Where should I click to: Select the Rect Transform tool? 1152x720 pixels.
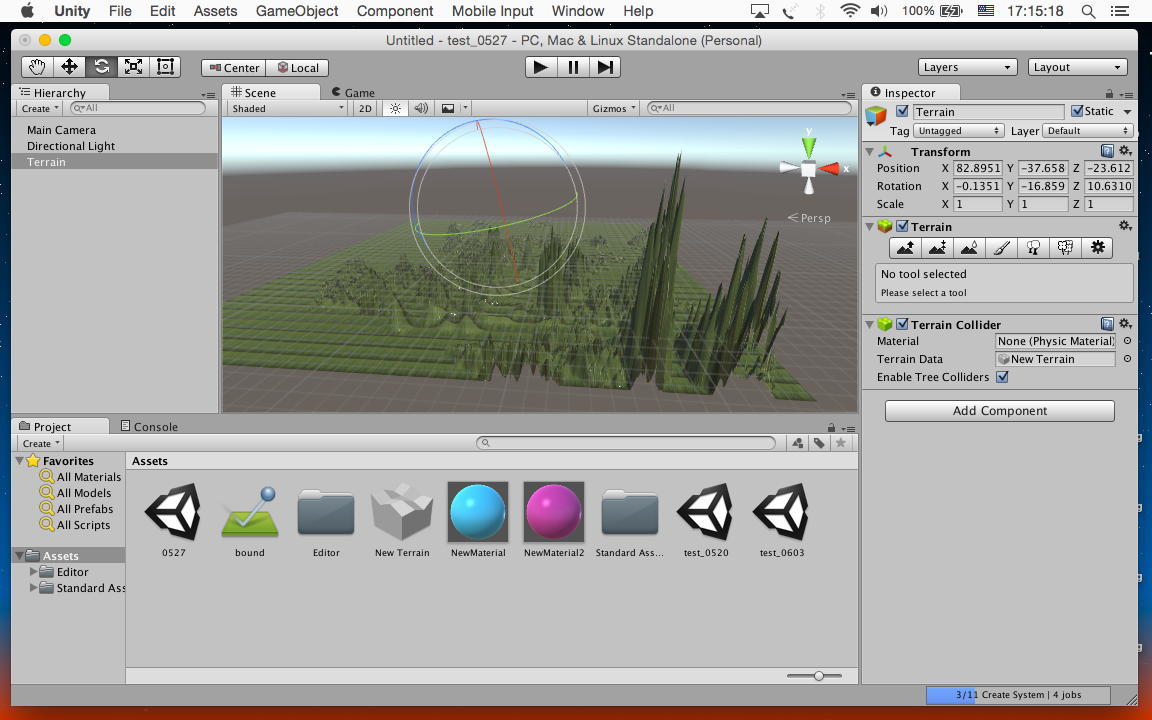tap(165, 67)
